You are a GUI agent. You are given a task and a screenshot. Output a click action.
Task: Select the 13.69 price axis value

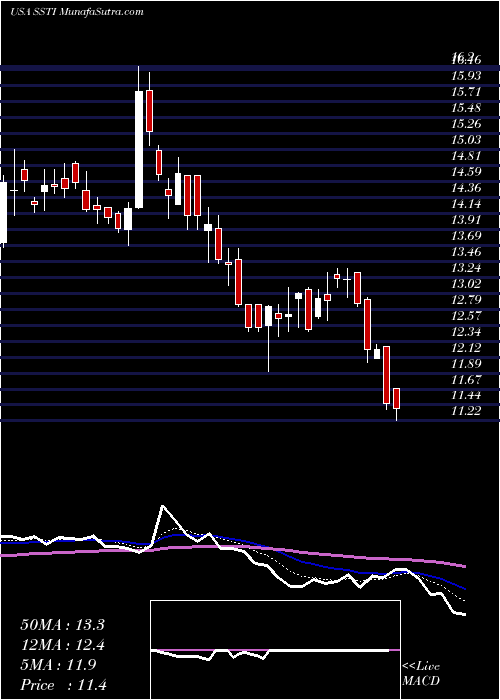pos(466,236)
